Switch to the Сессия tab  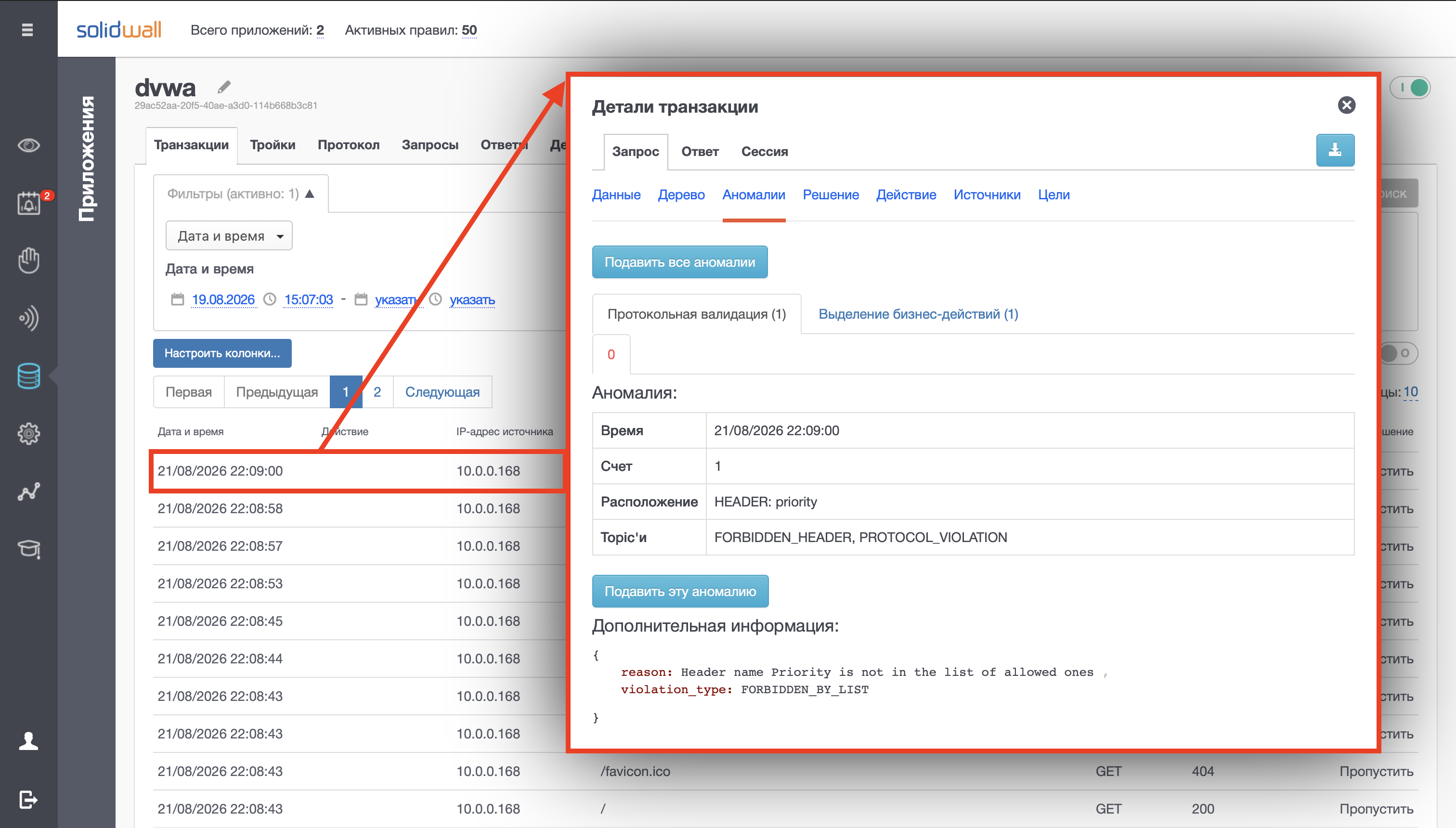click(x=765, y=152)
